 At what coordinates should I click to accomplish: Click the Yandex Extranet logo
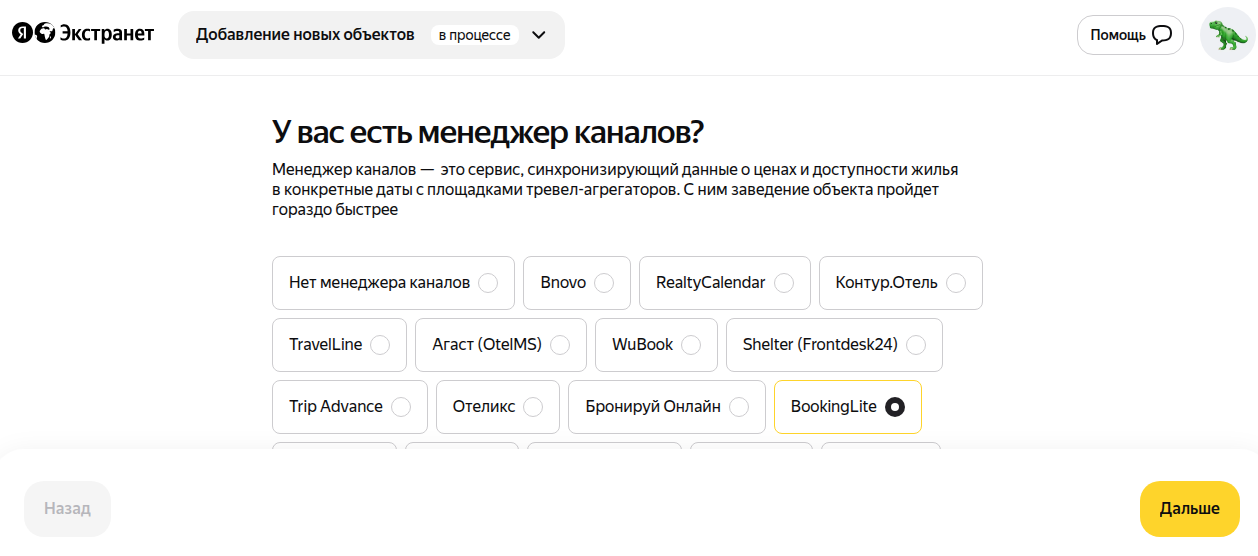click(x=83, y=34)
